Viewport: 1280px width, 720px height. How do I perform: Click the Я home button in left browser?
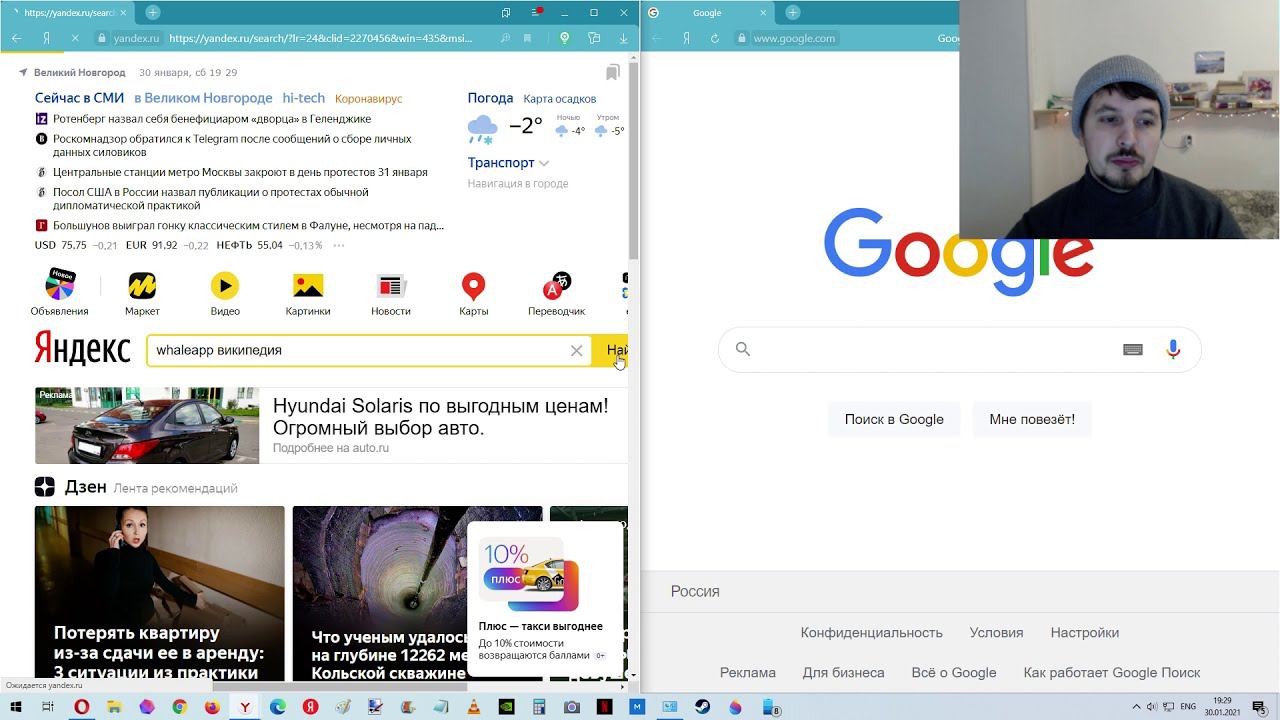tap(46, 38)
